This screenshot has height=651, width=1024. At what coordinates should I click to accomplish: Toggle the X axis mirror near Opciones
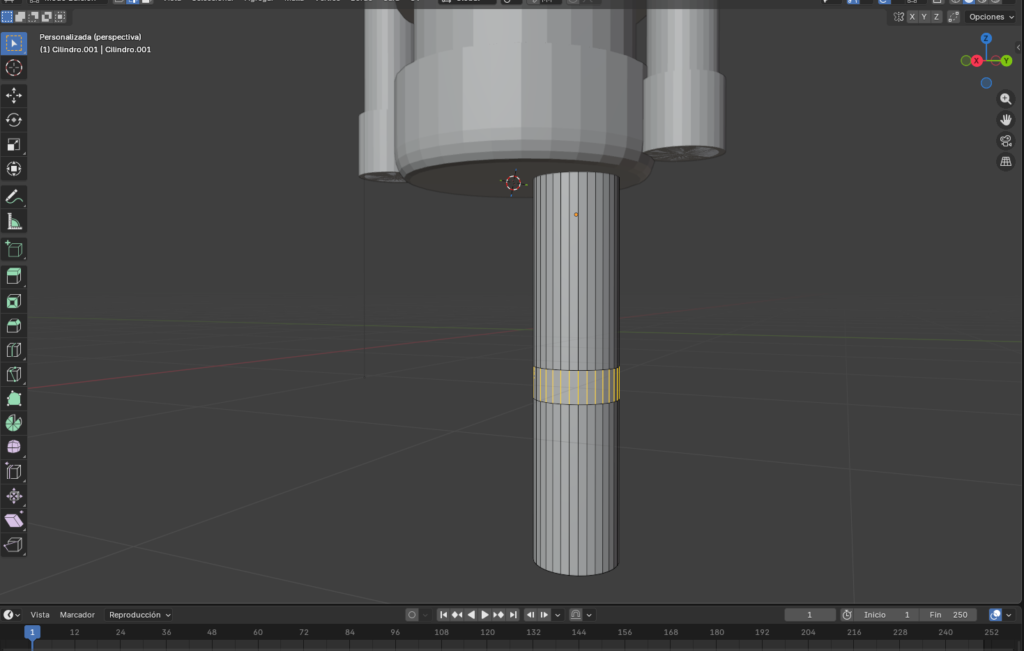click(912, 16)
